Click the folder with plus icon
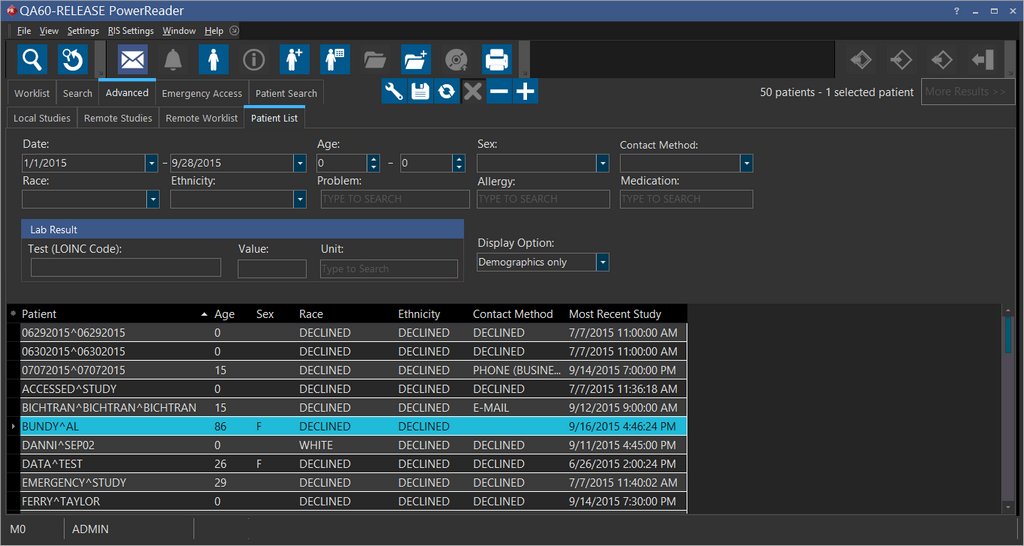The width and height of the screenshot is (1024, 546). (x=416, y=59)
